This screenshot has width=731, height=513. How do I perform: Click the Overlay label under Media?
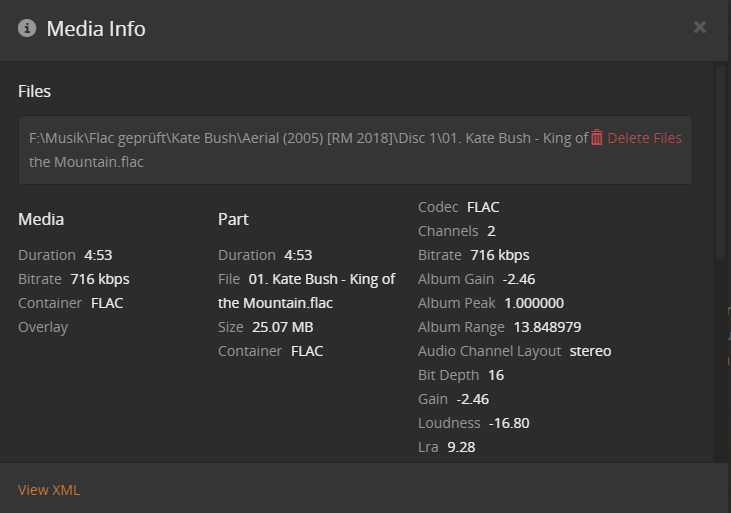click(43, 327)
